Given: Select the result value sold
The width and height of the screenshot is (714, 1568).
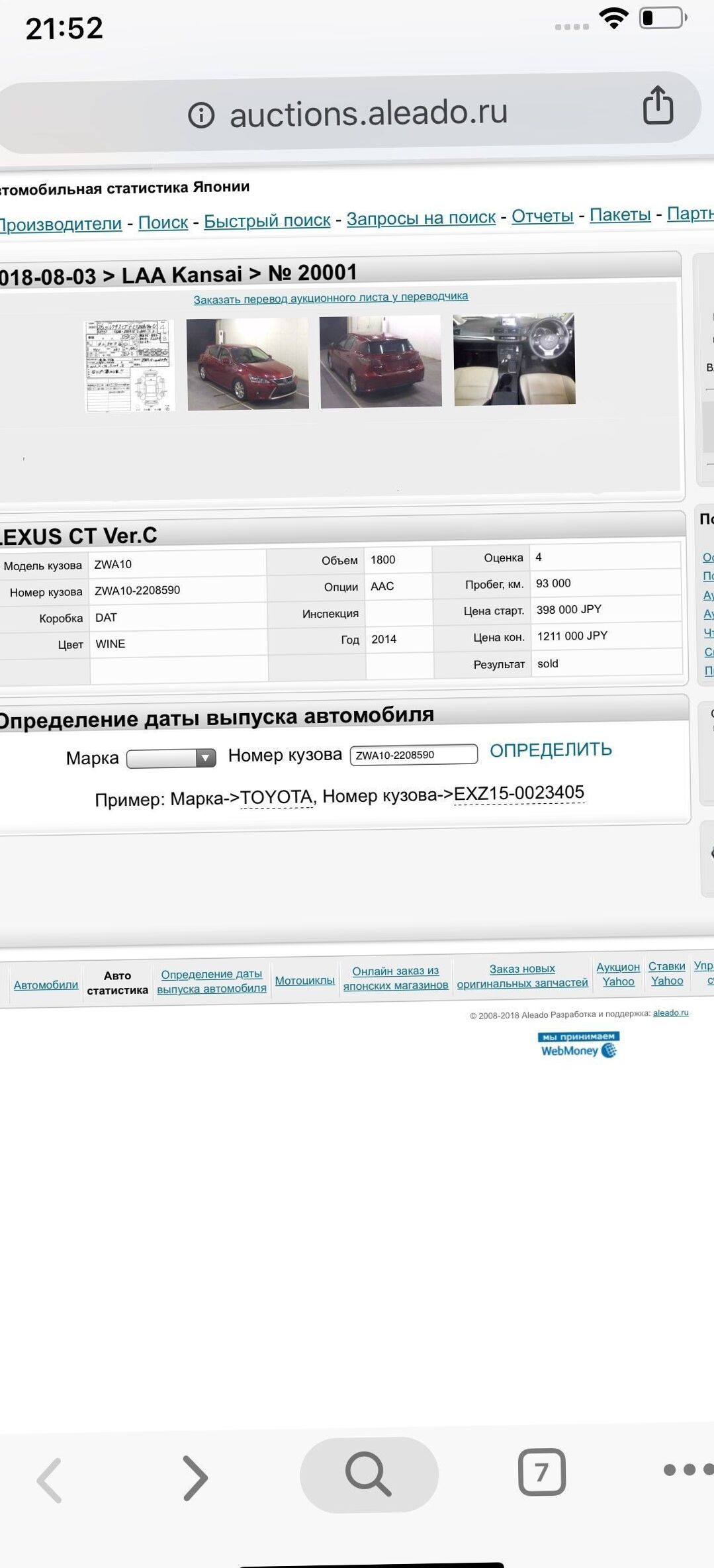Looking at the screenshot, I should click(x=548, y=663).
